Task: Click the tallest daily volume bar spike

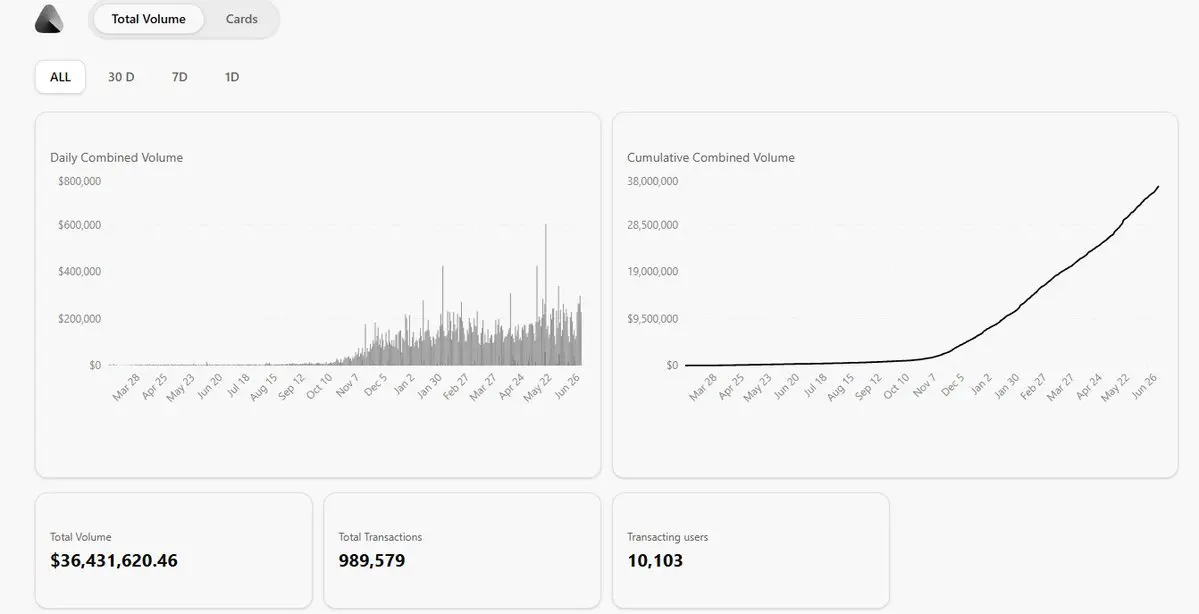Action: pyautogui.click(x=546, y=294)
